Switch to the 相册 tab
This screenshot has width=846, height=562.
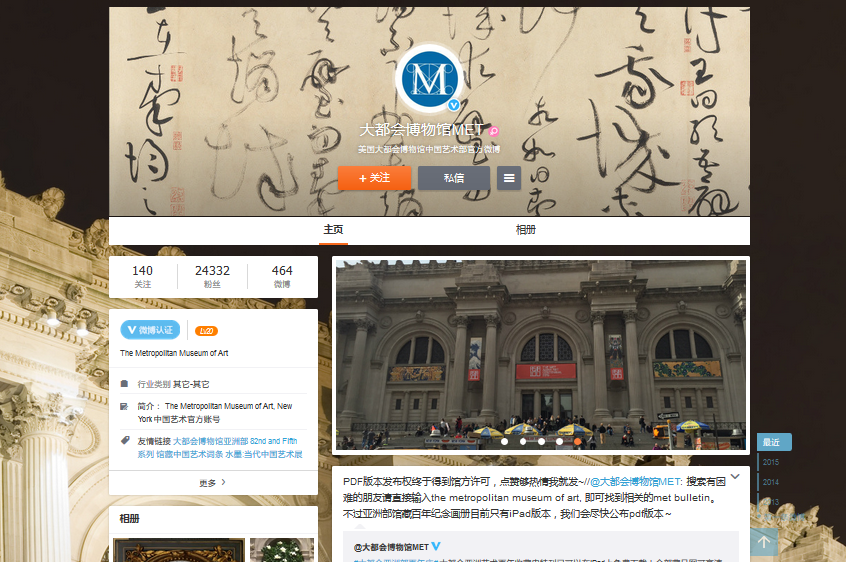click(x=526, y=230)
